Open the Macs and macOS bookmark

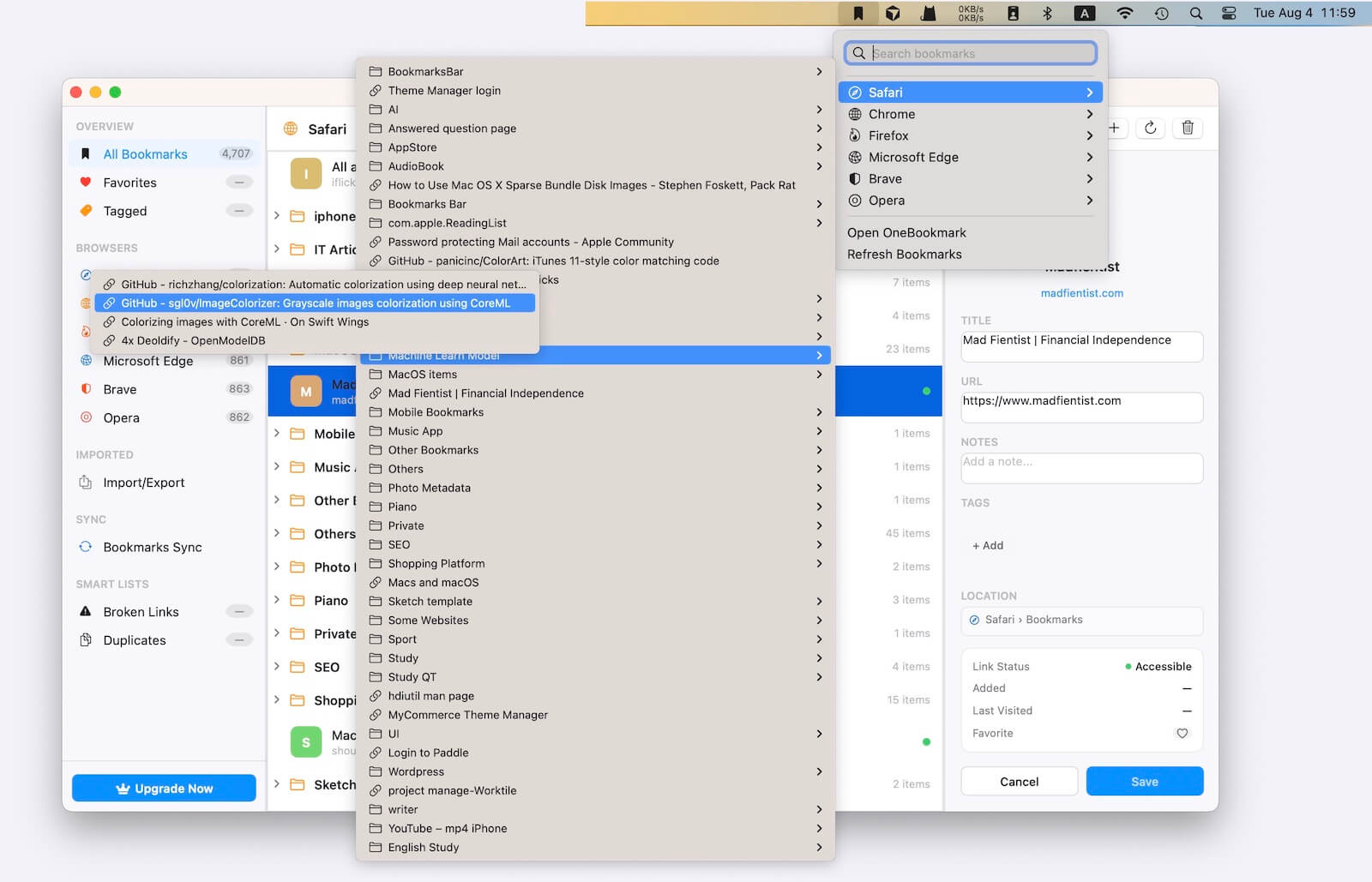pyautogui.click(x=595, y=582)
